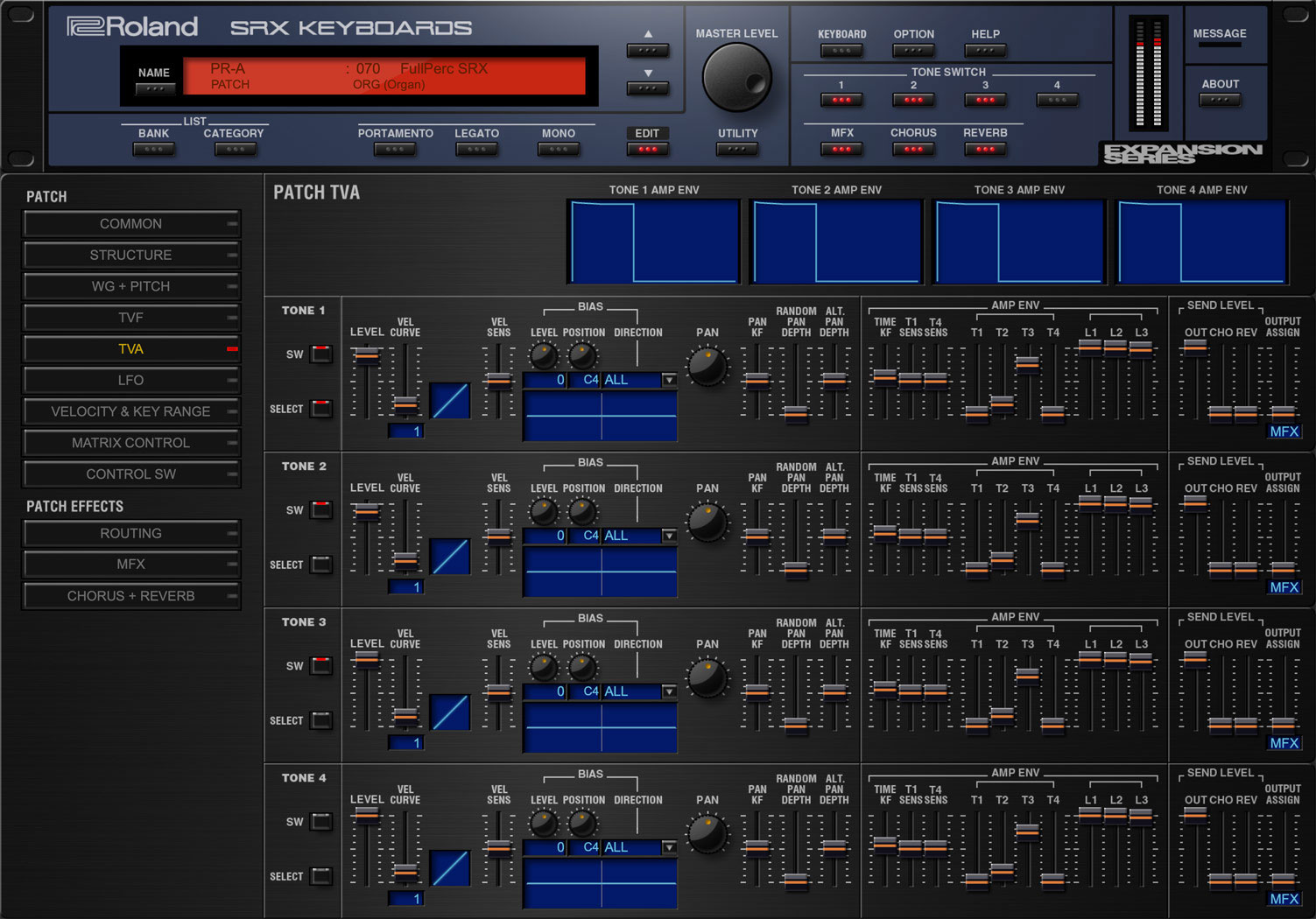The width and height of the screenshot is (1316, 919).
Task: Switch to the TVF page
Action: click(131, 318)
